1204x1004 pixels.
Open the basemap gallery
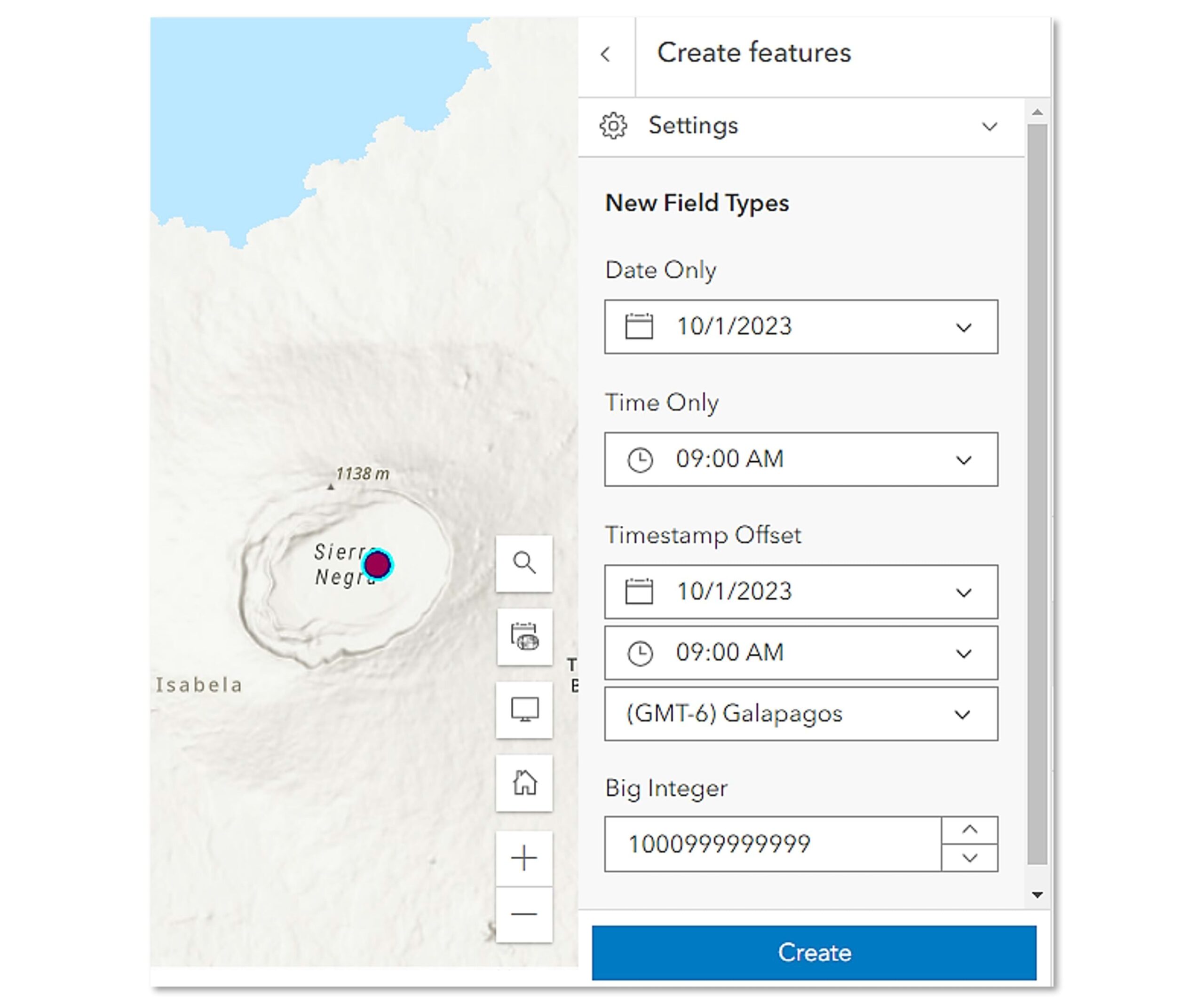pos(524,638)
